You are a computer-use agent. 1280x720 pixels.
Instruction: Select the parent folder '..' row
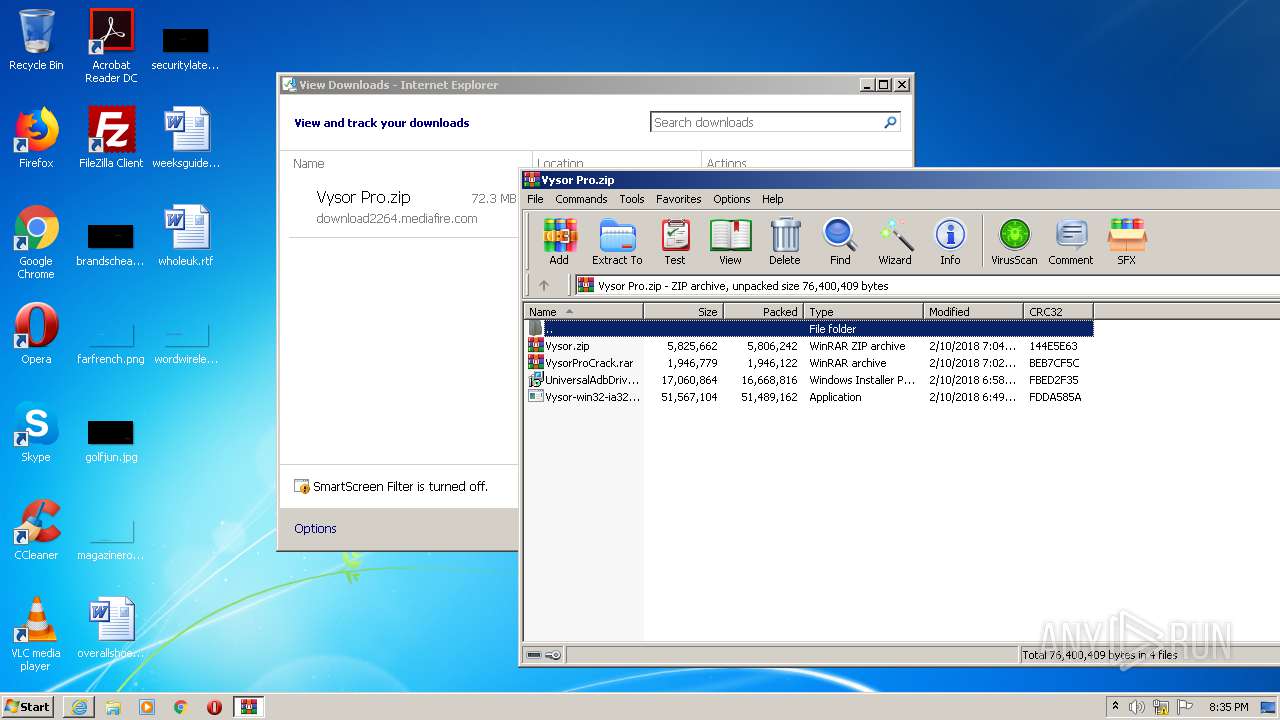point(809,328)
